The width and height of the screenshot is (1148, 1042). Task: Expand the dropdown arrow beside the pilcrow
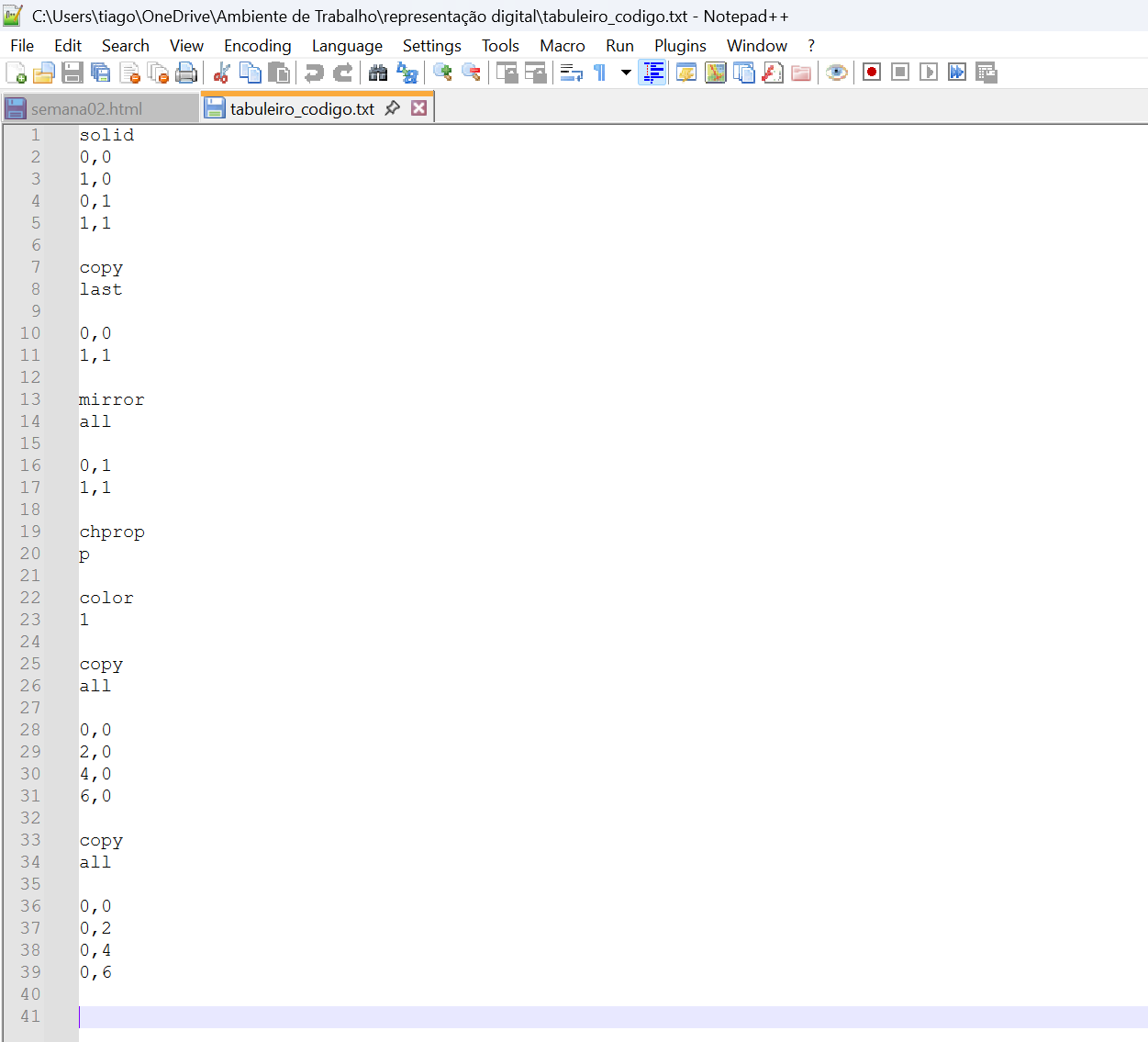point(626,73)
